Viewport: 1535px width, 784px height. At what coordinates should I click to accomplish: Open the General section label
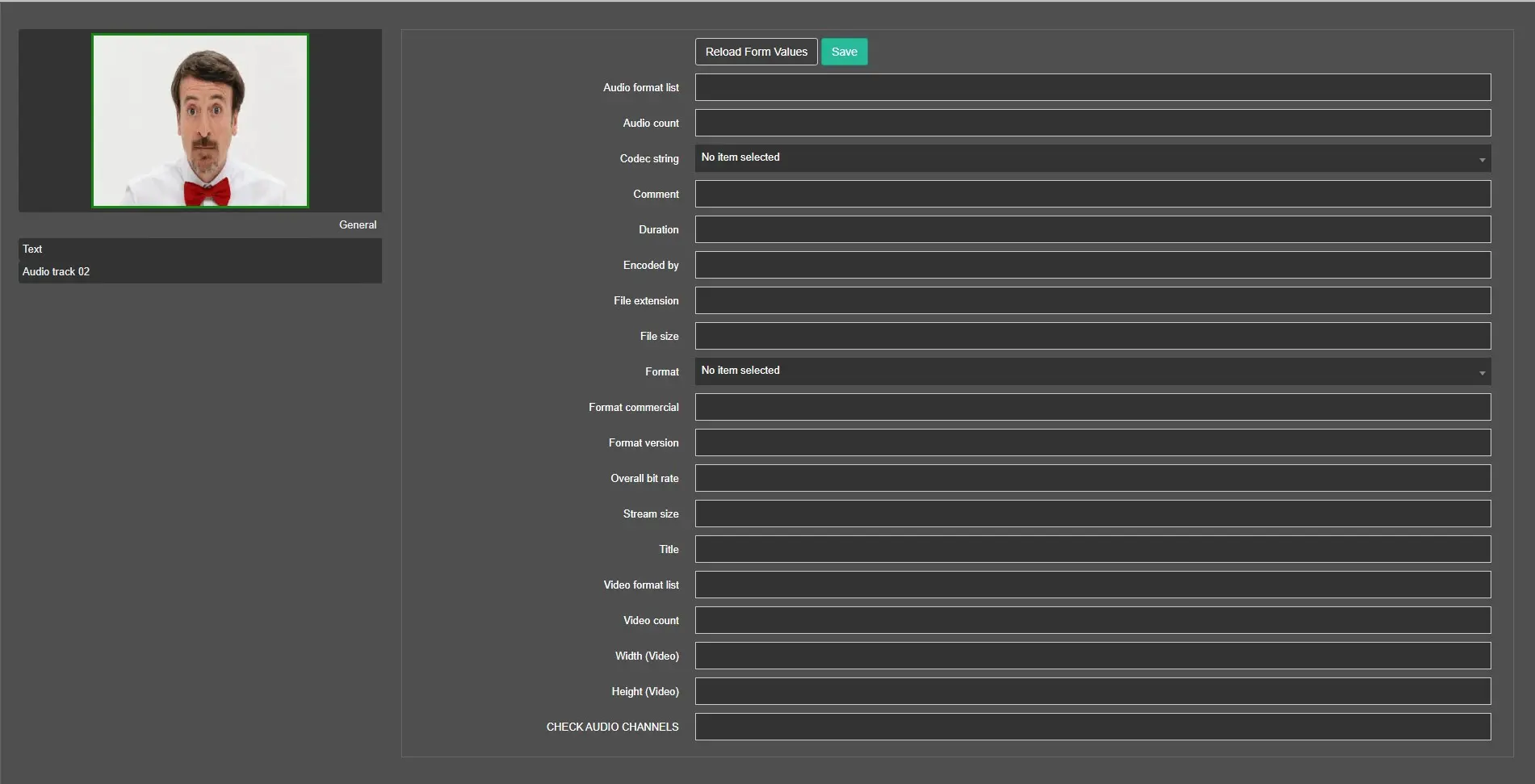(x=357, y=224)
